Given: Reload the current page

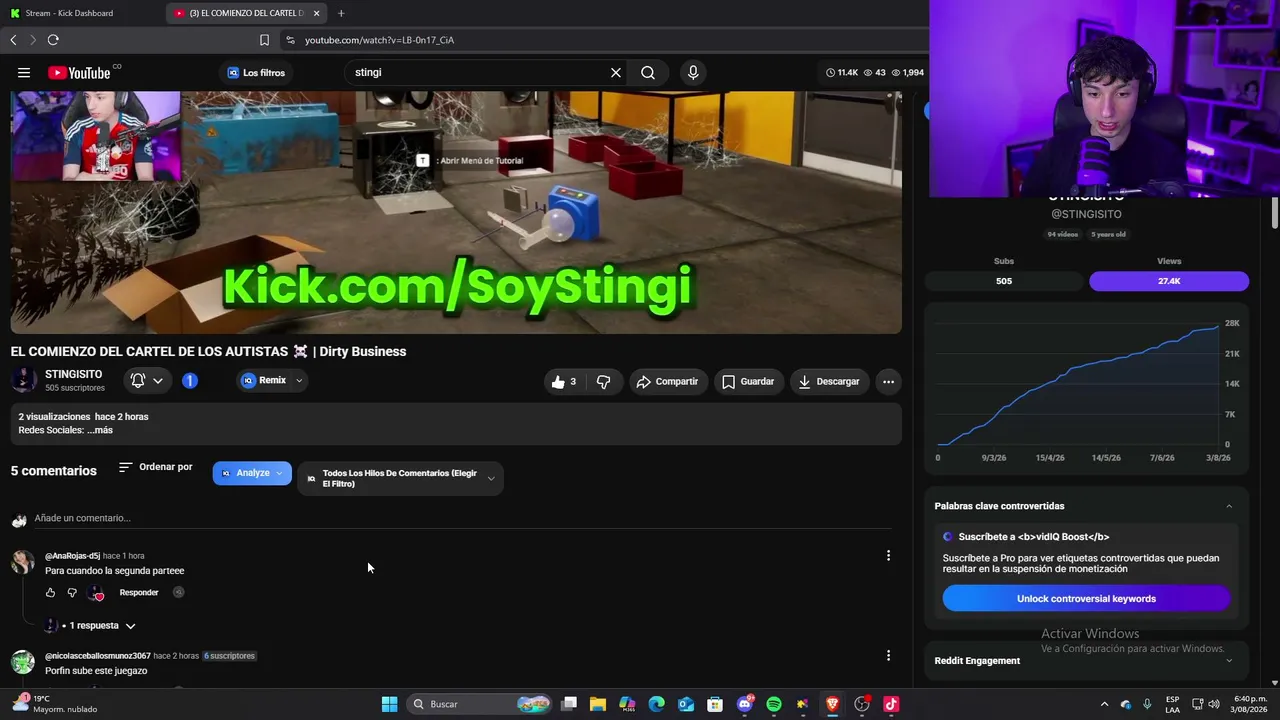Looking at the screenshot, I should pyautogui.click(x=53, y=40).
